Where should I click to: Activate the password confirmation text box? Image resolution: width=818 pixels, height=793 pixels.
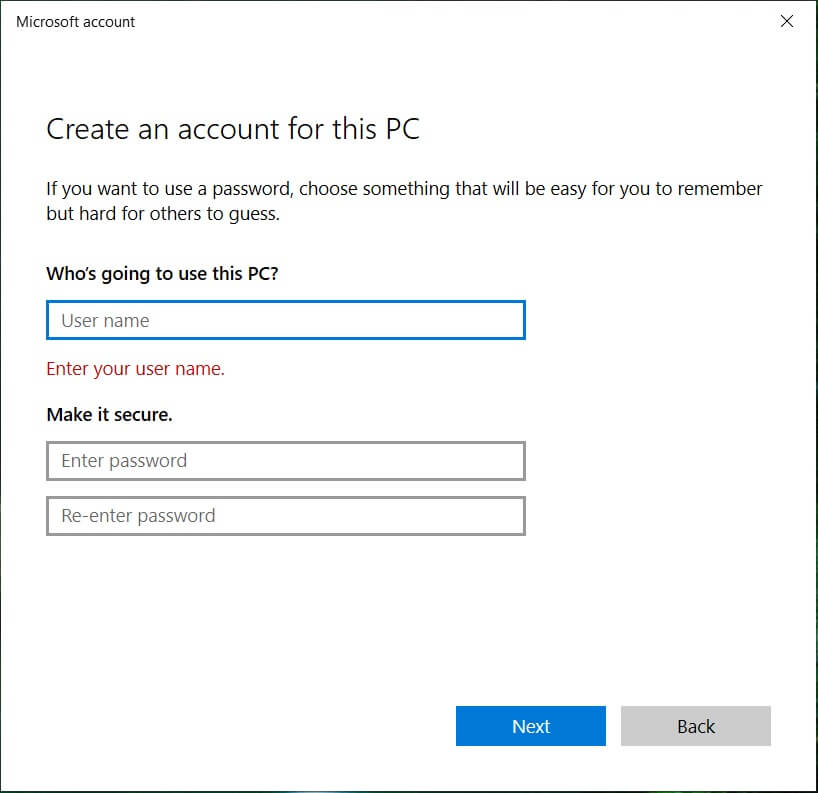285,516
